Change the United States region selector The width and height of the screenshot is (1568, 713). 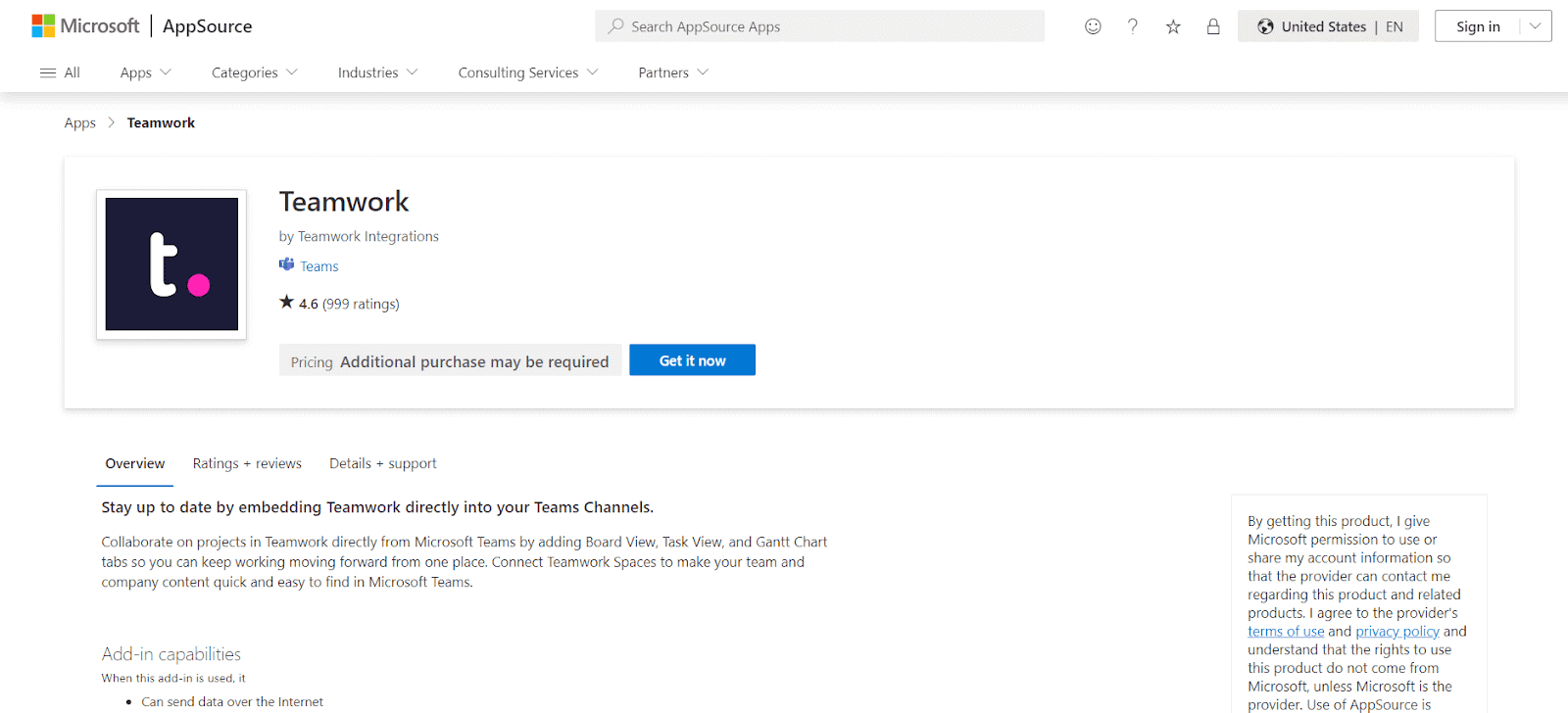(x=1328, y=26)
